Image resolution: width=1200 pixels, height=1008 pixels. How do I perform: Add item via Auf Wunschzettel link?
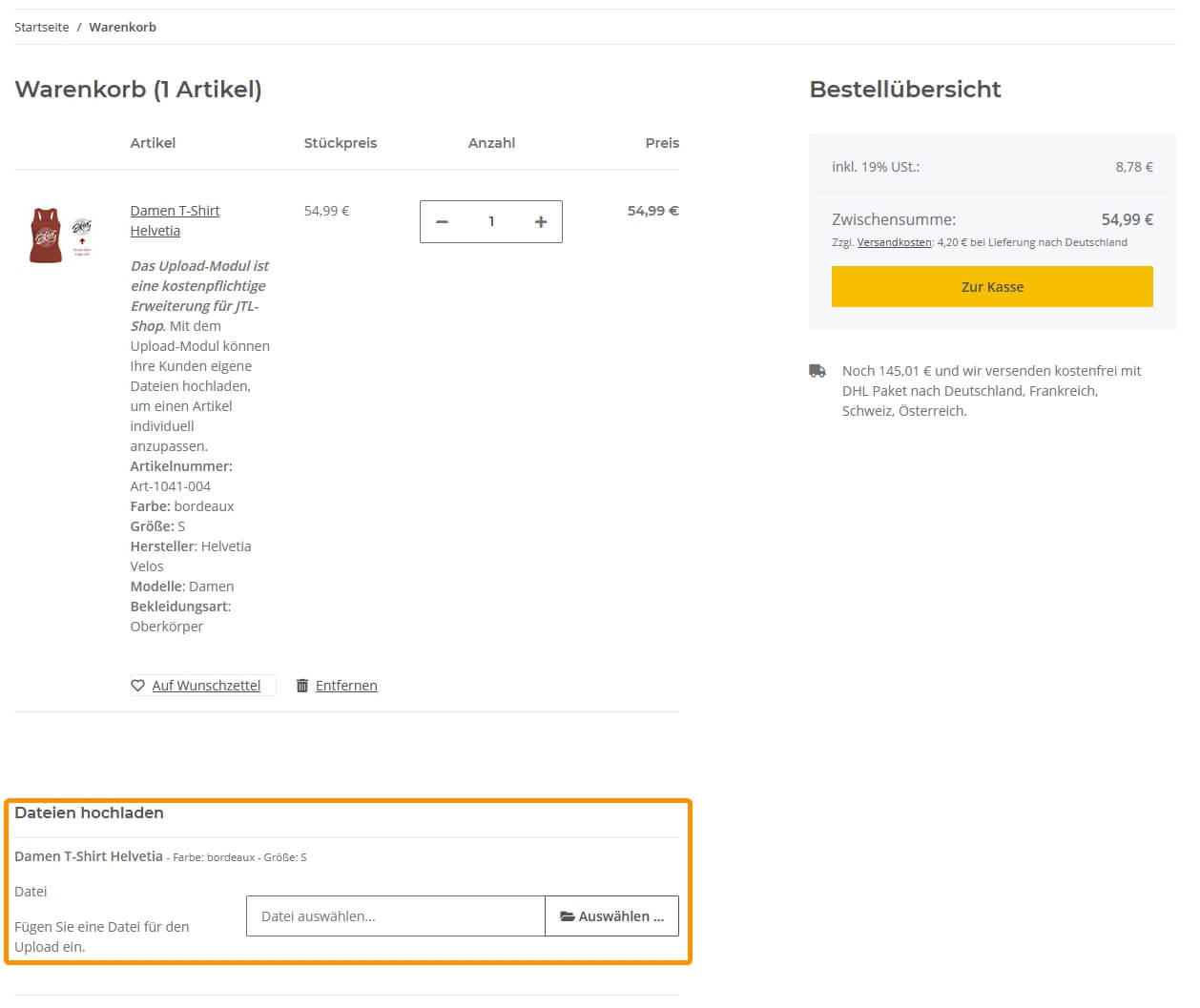(206, 686)
